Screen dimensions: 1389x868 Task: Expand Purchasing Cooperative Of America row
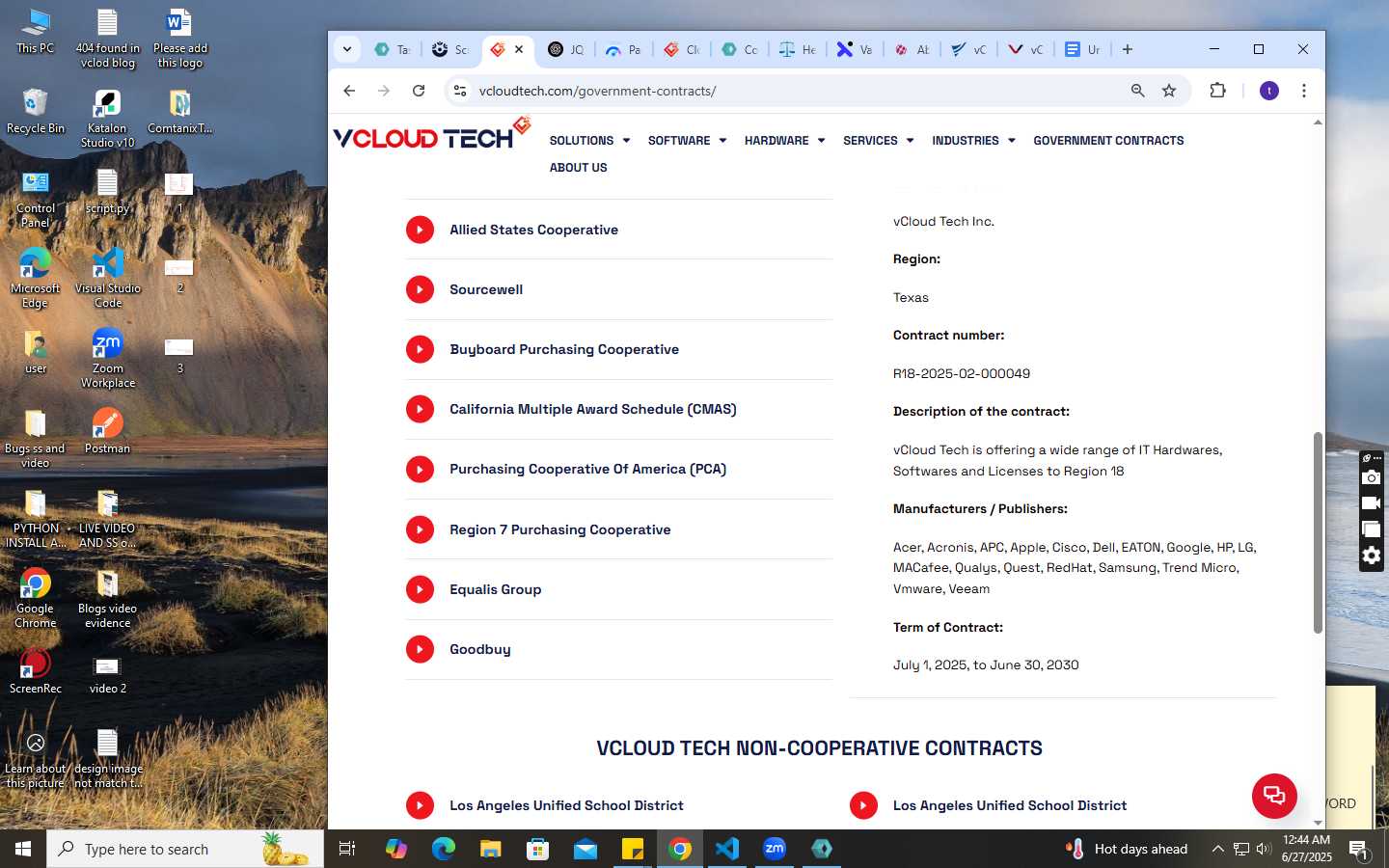[618, 469]
